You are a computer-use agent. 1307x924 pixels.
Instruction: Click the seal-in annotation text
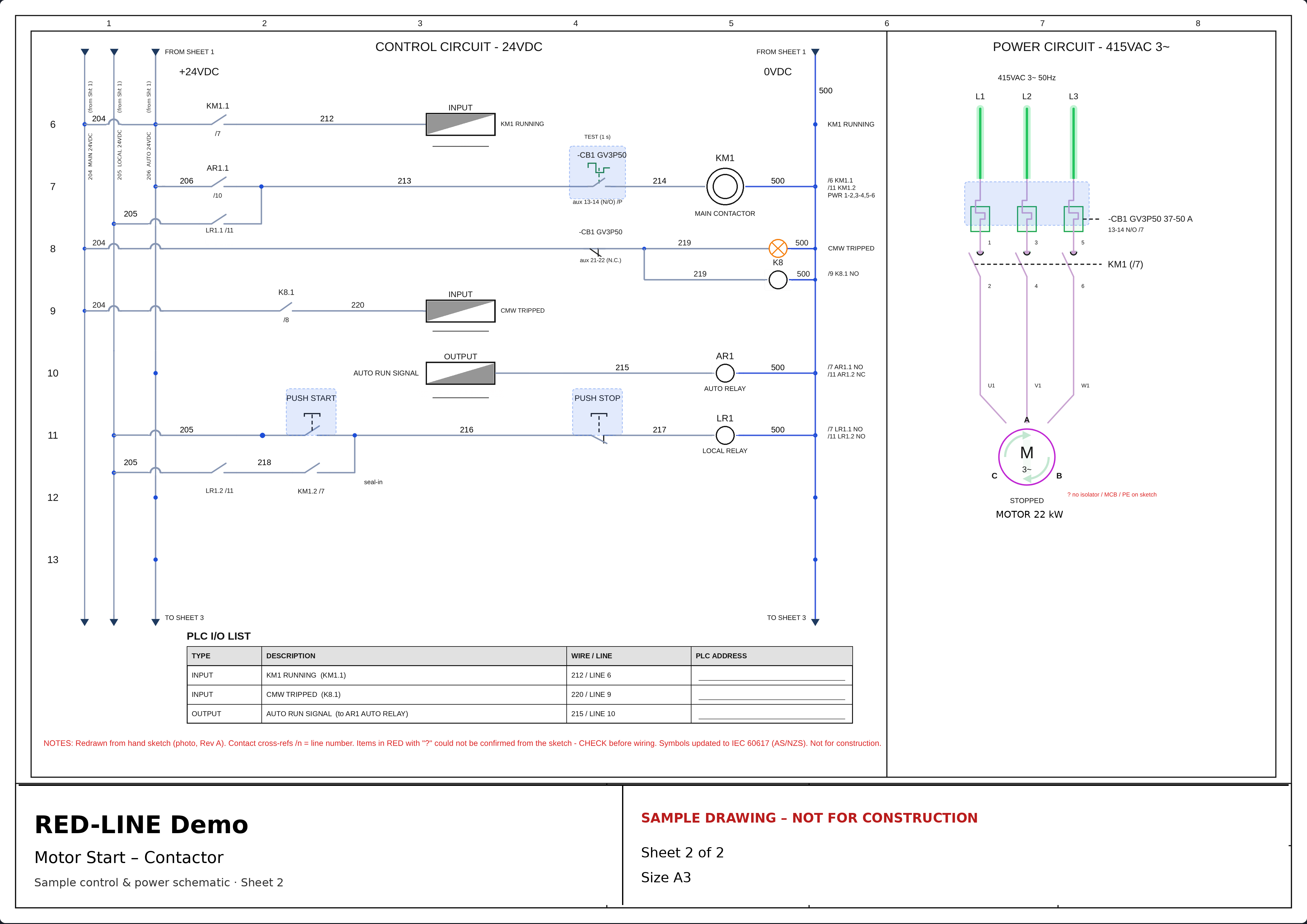(373, 482)
